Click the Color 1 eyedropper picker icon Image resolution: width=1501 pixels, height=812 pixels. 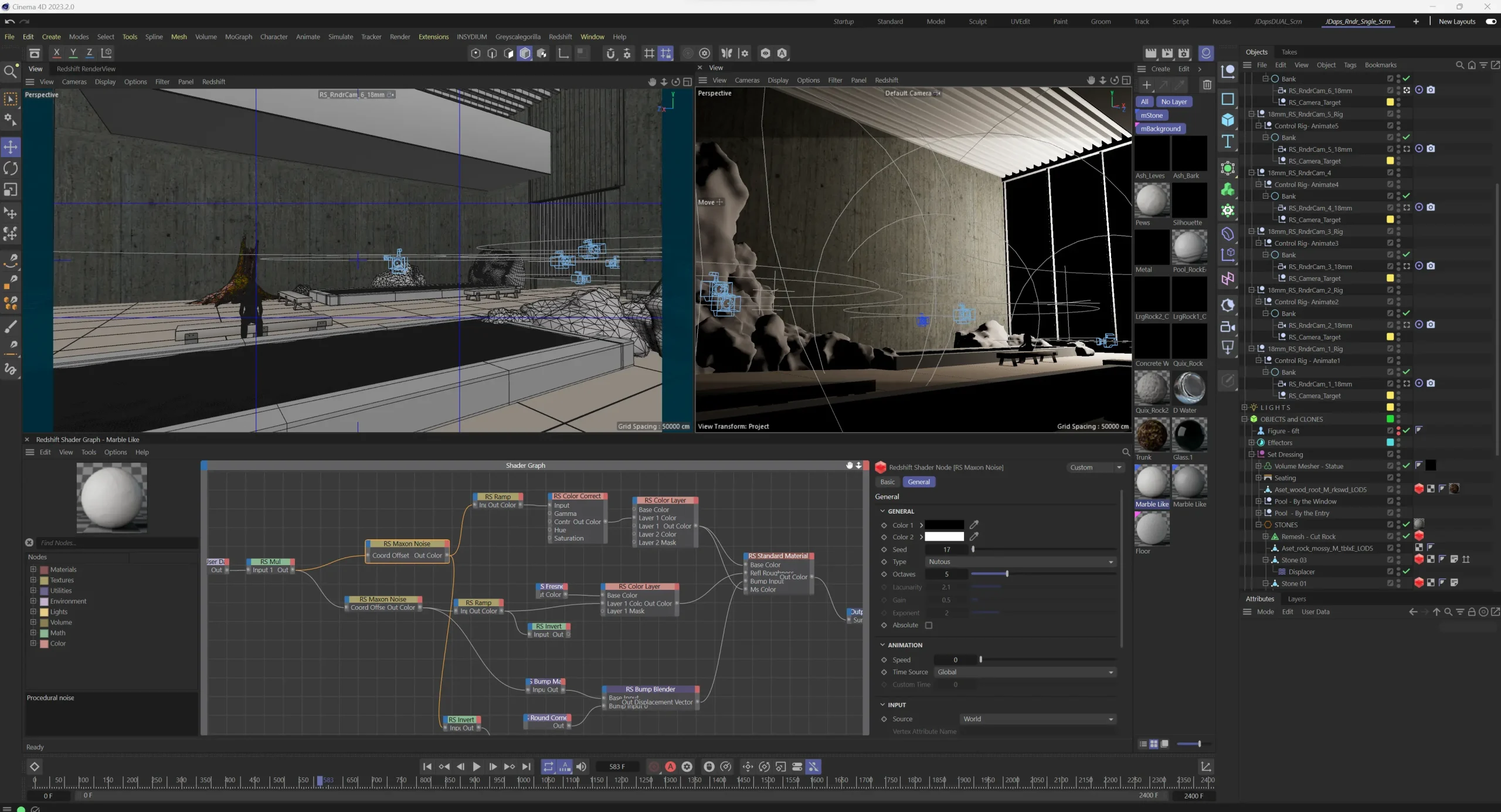[x=974, y=525]
